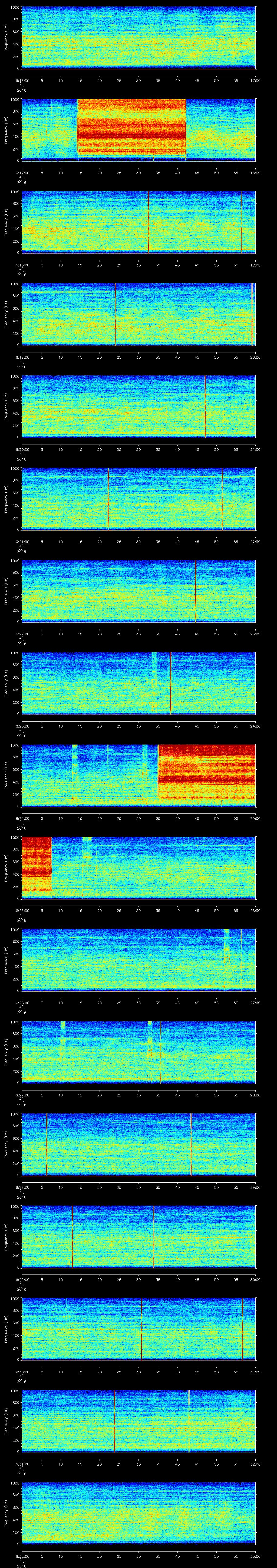Click the 6:25:00 start time label

coord(22,910)
